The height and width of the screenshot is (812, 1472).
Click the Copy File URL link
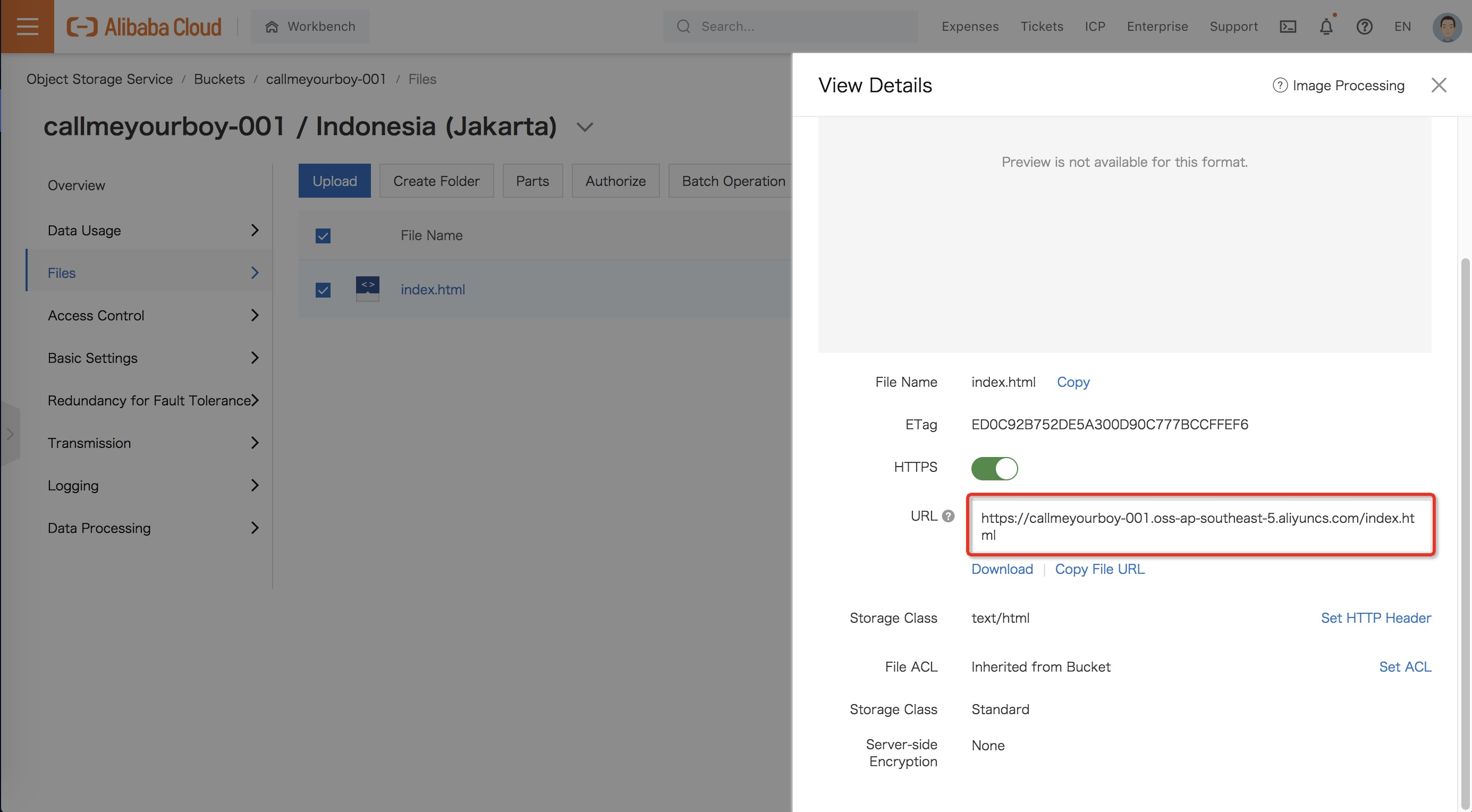tap(1099, 569)
